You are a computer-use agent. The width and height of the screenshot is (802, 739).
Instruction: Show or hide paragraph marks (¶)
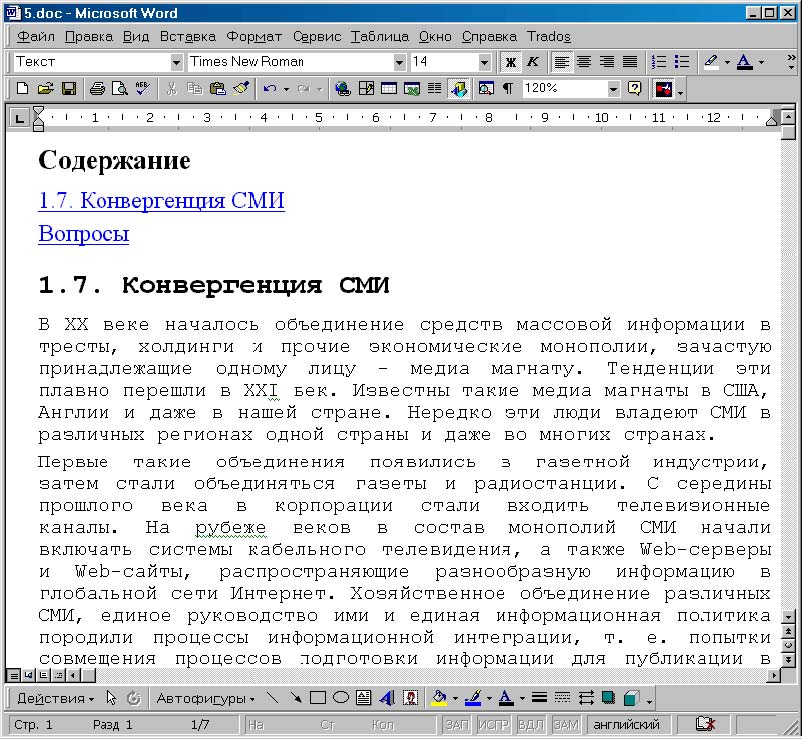point(507,88)
